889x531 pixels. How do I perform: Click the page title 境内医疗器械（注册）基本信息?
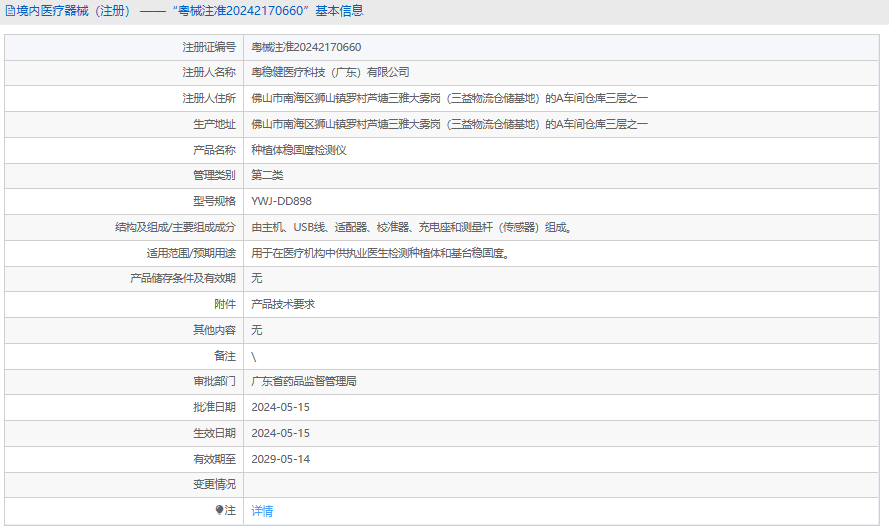coord(190,11)
